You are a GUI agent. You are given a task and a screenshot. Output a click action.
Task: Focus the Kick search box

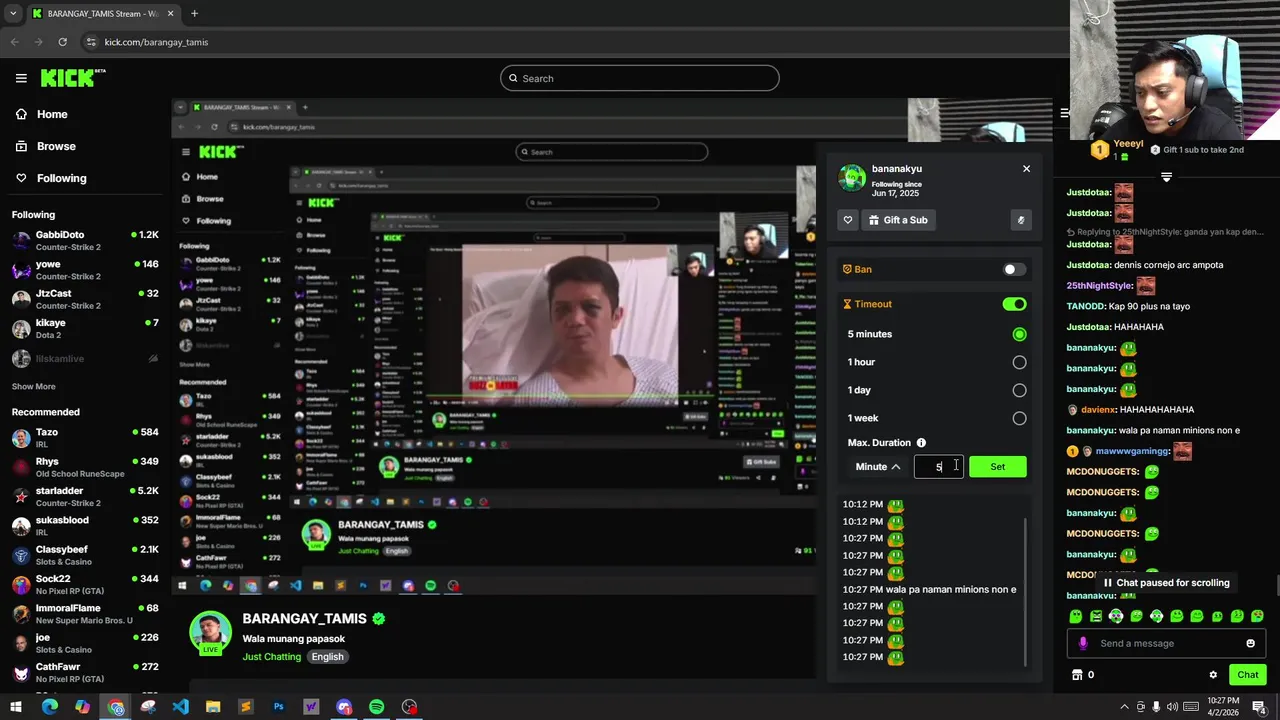coord(640,78)
